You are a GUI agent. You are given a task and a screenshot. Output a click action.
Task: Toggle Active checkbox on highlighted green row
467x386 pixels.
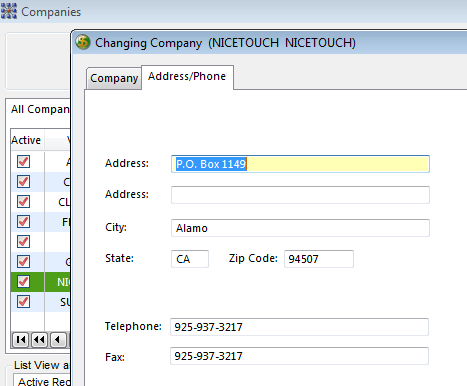(23, 282)
